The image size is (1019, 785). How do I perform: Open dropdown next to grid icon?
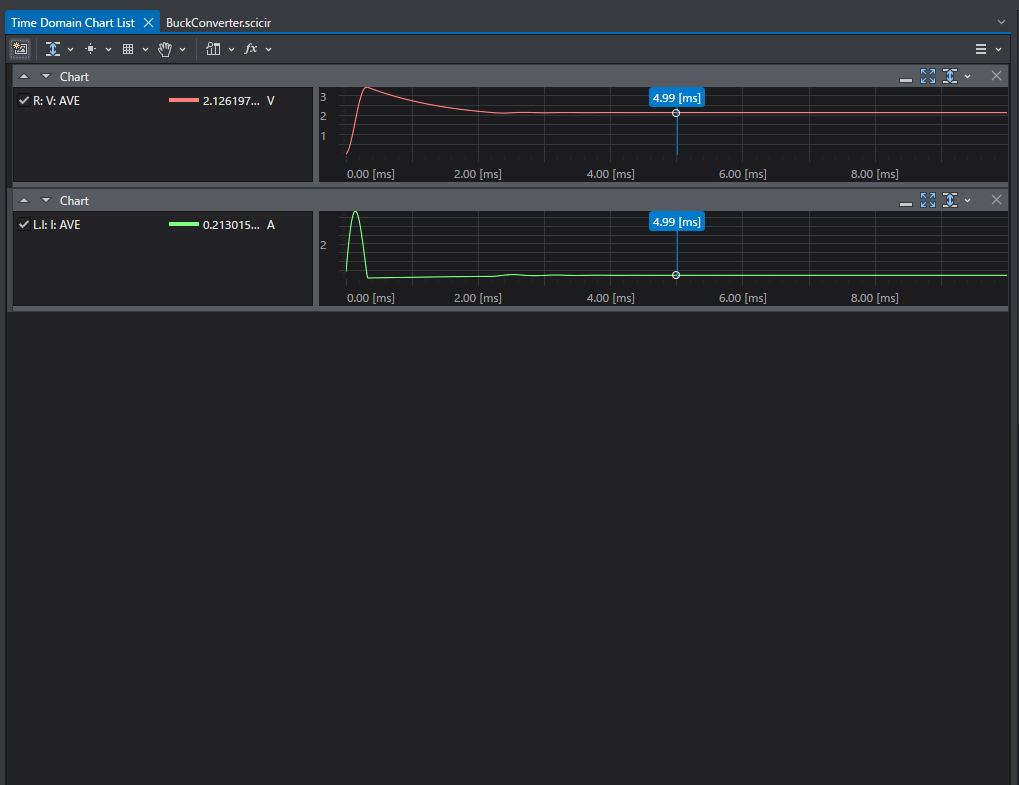point(145,49)
